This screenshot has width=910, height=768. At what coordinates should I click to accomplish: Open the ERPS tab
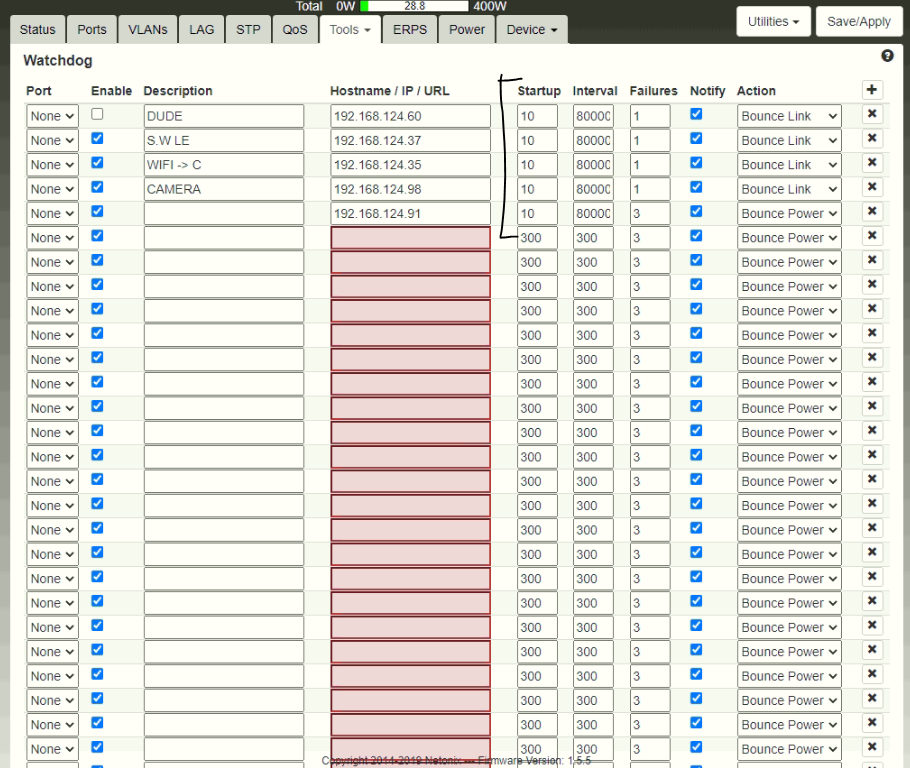410,30
